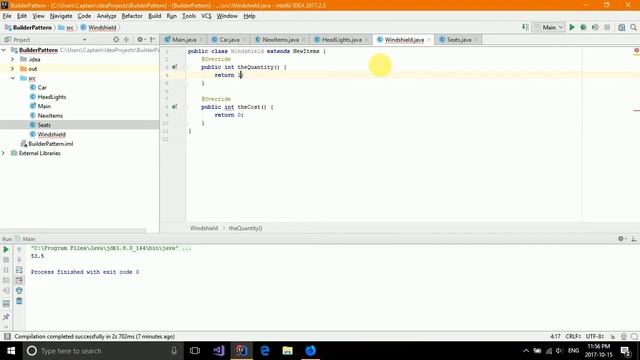Close the Windshield.java tab
Image resolution: width=640 pixels, height=360 pixels.
click(429, 40)
